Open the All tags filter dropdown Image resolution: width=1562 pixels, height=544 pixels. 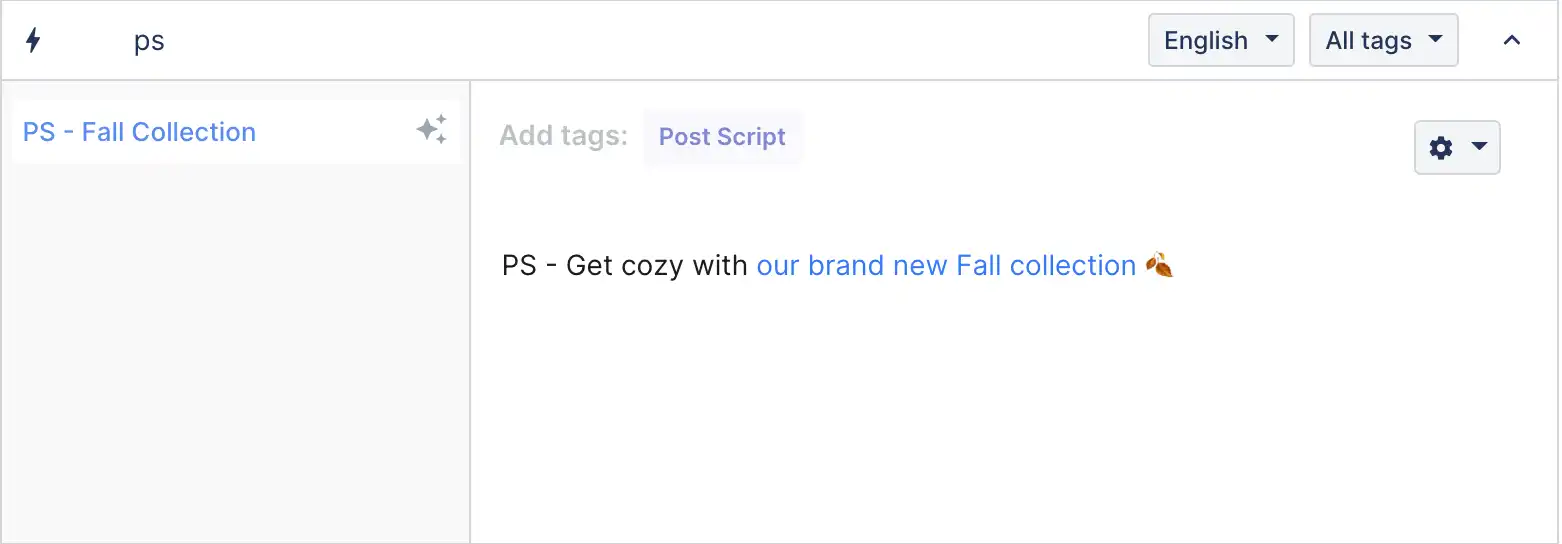pyautogui.click(x=1384, y=40)
